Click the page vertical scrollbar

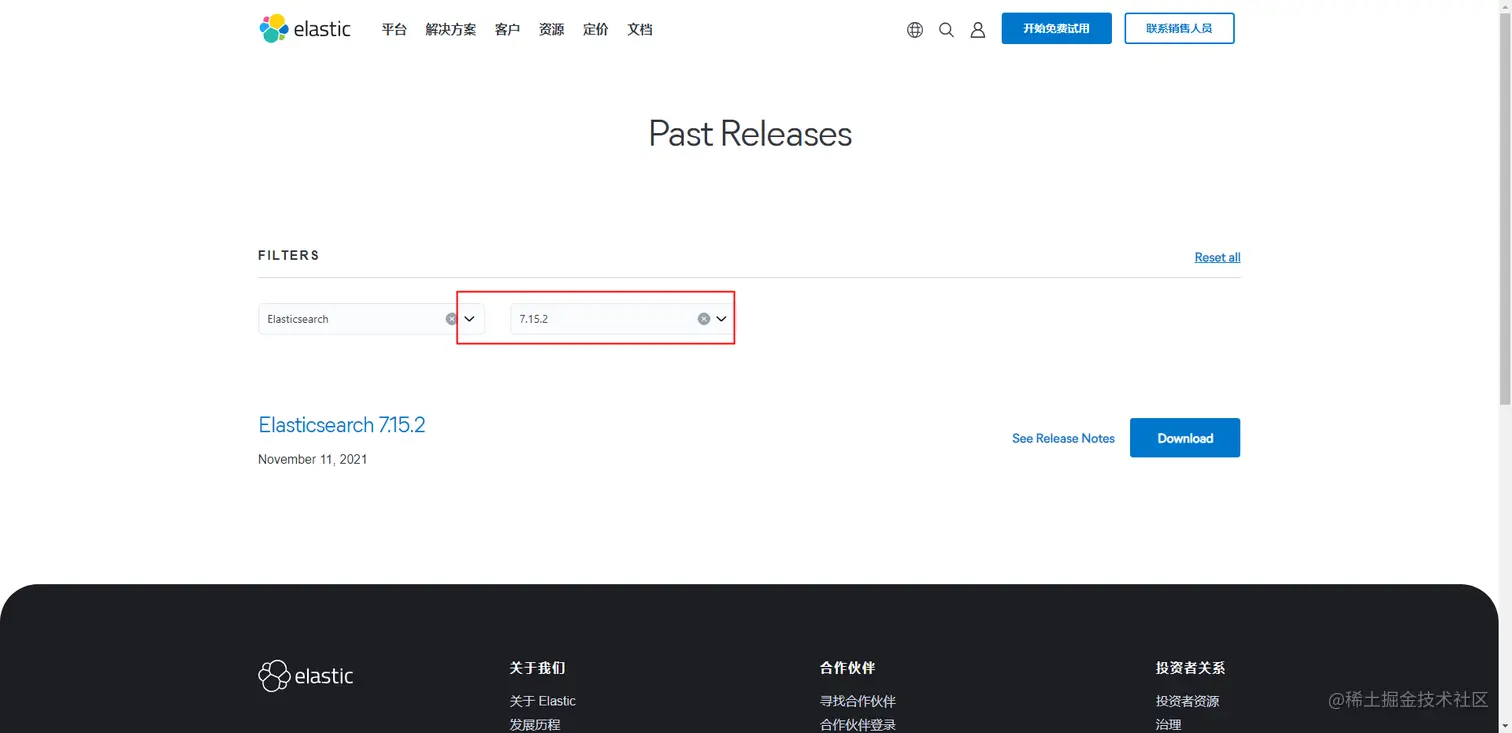(x=1505, y=208)
